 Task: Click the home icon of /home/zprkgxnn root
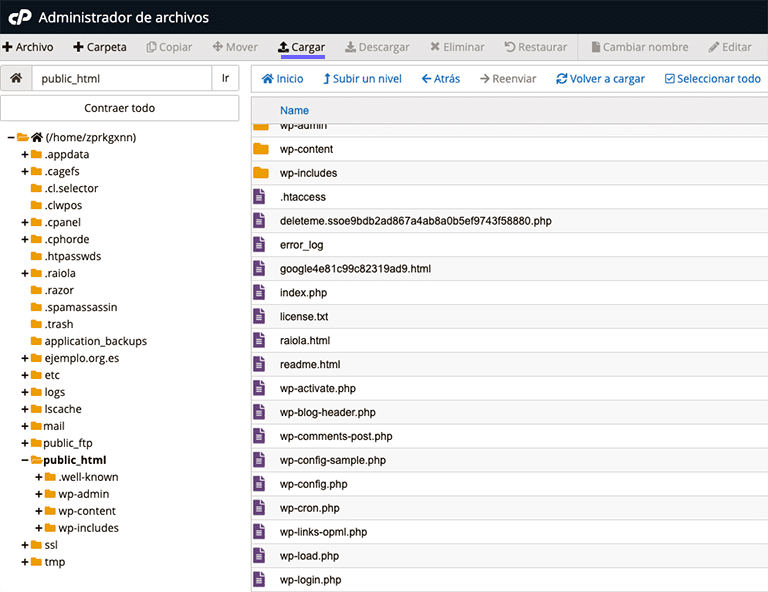pos(37,137)
